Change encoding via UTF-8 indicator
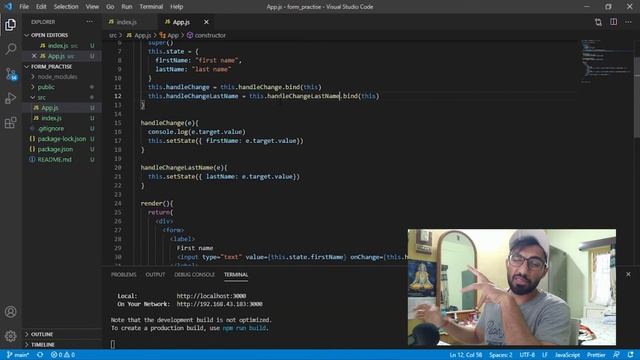The height and width of the screenshot is (360, 640). 527,355
